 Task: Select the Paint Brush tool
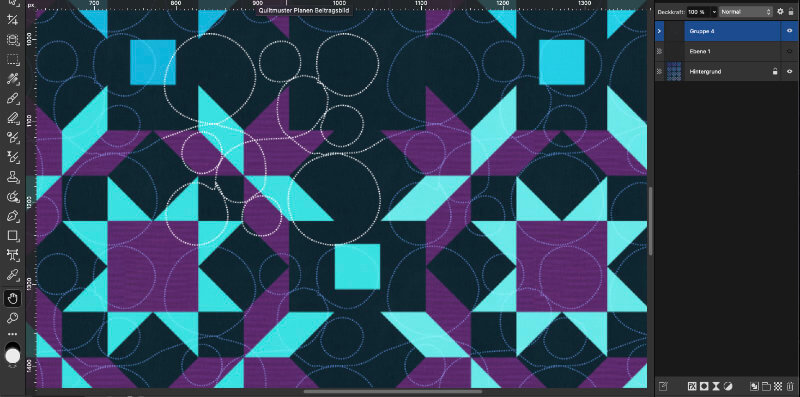pos(12,98)
